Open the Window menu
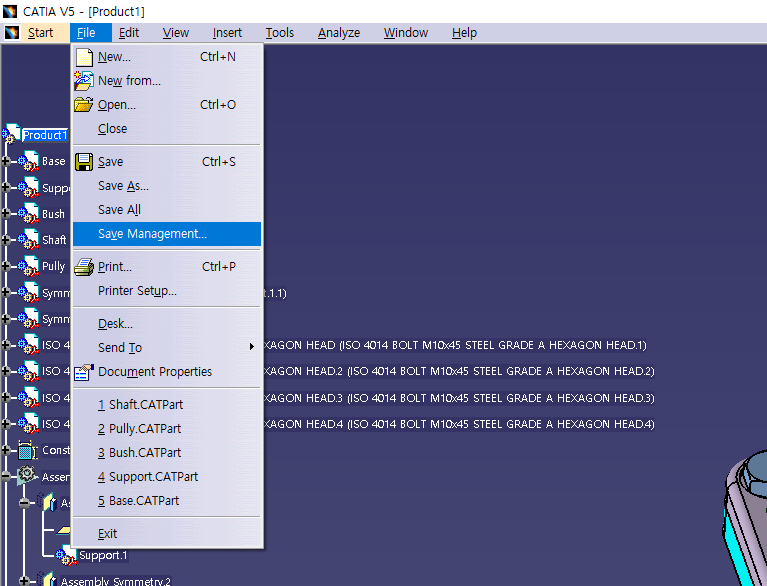767x586 pixels. [x=406, y=33]
